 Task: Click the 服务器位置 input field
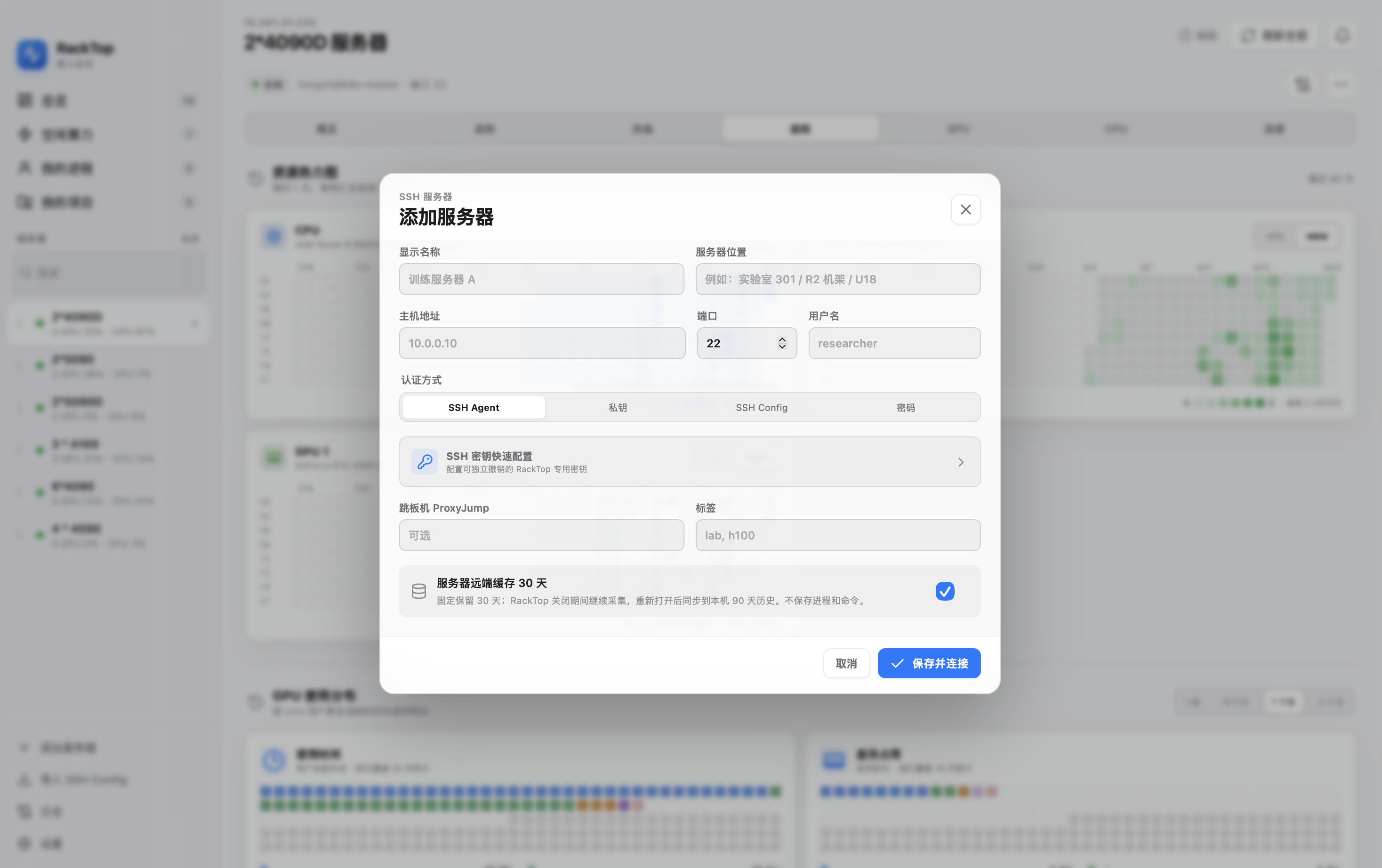point(837,279)
